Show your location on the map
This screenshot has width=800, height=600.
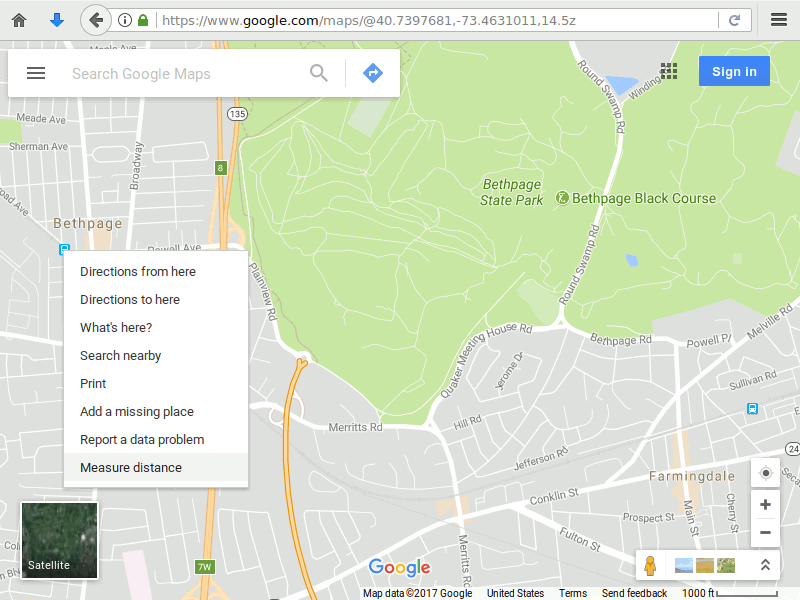point(765,473)
